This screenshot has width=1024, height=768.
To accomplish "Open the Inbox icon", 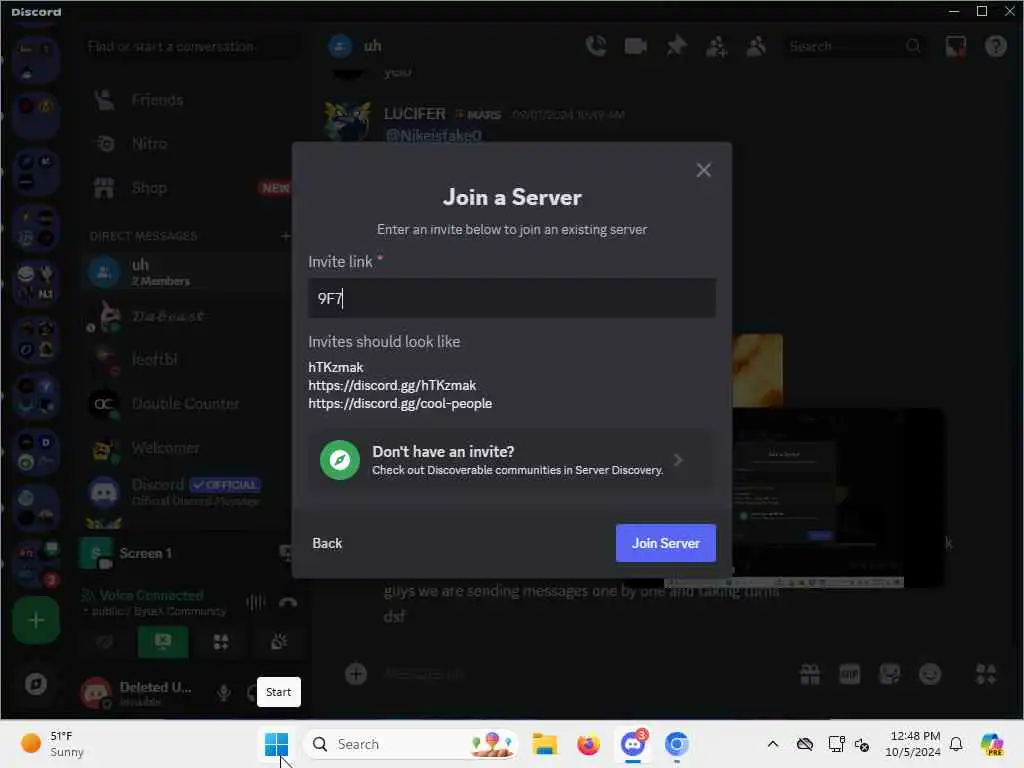I will click(x=955, y=46).
